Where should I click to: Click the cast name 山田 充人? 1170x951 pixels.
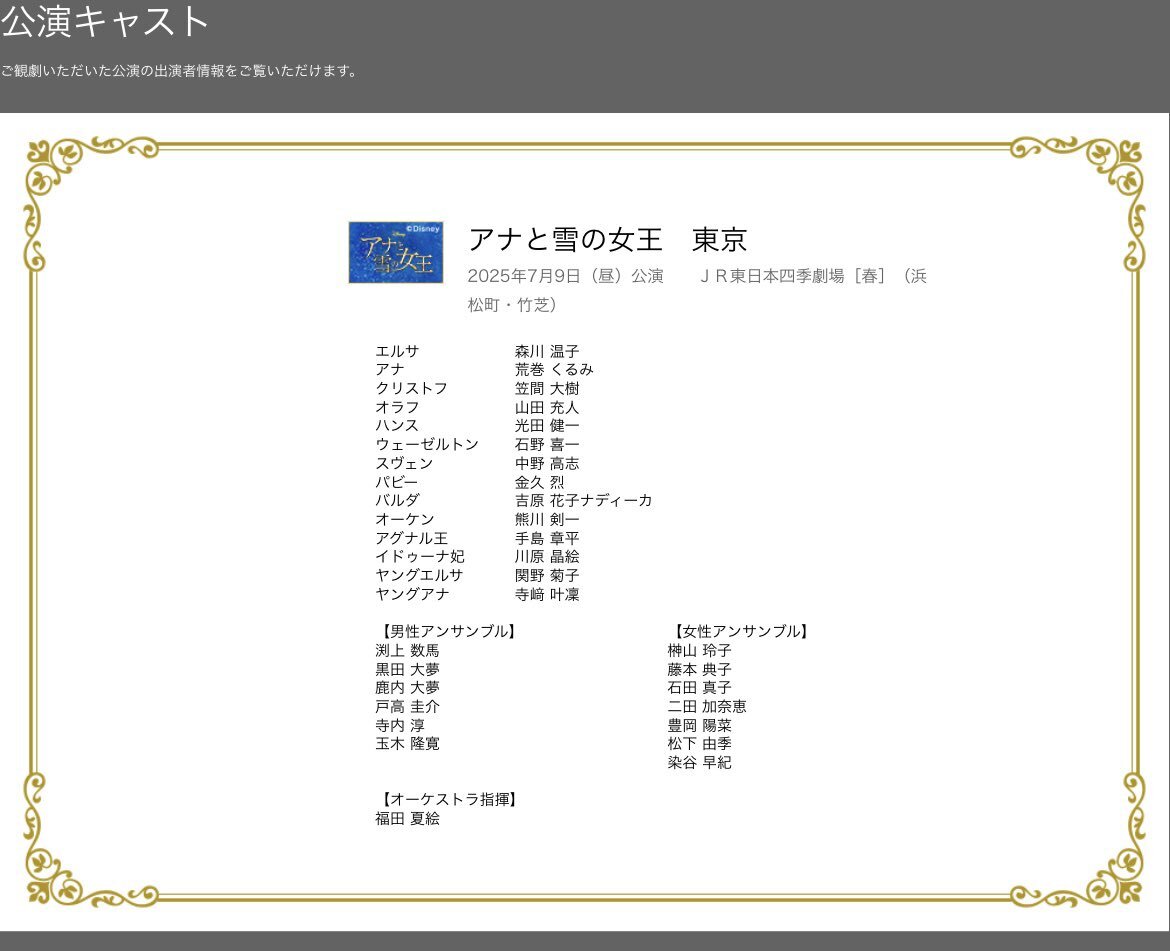[547, 407]
